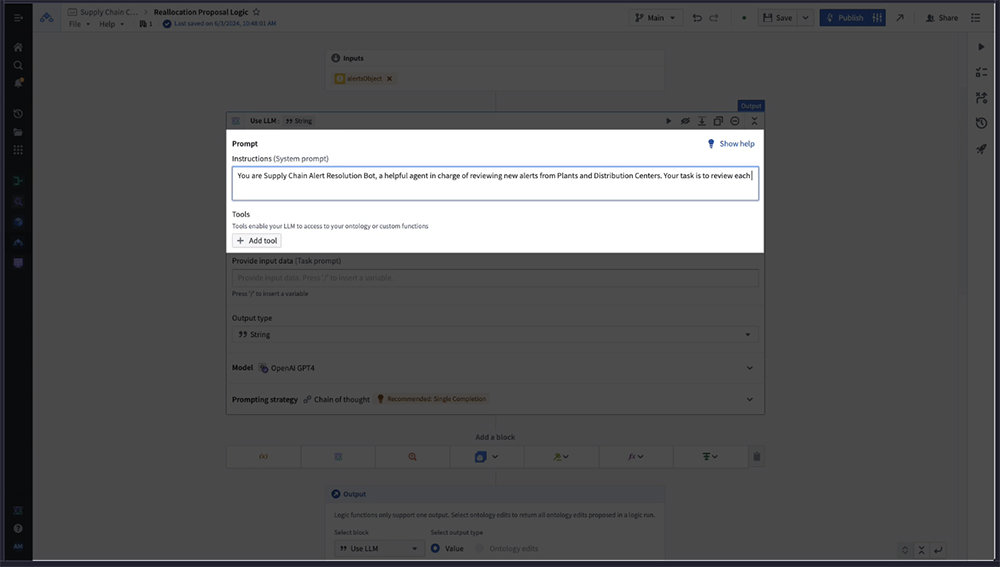Duplicate the Use LLM block
This screenshot has width=1000, height=567.
(x=718, y=121)
